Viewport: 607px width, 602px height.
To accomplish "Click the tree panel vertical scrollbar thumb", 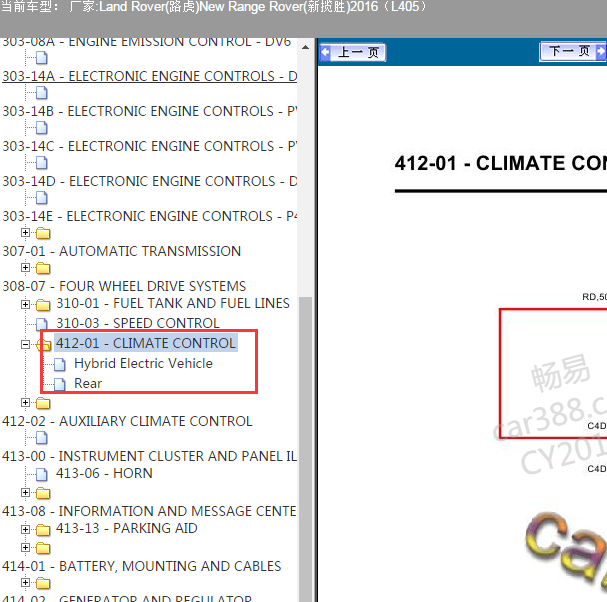I will [305, 449].
